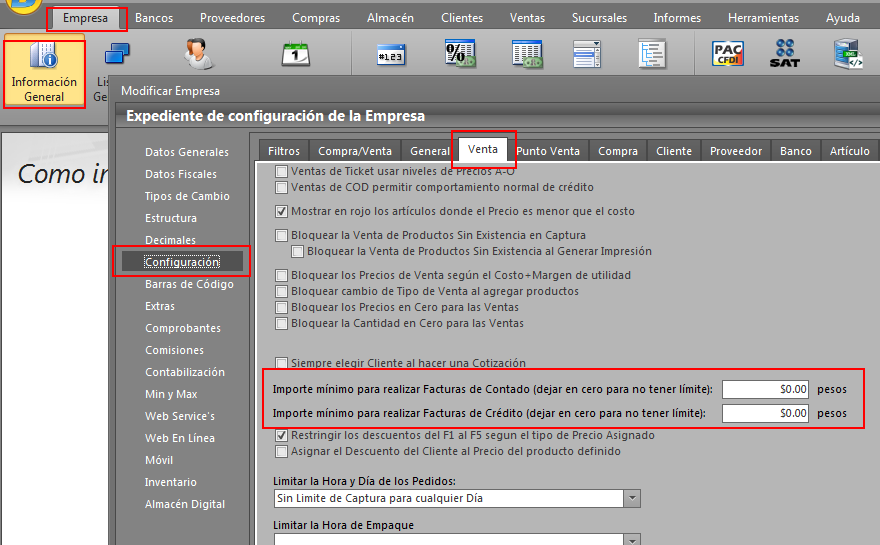880x545 pixels.
Task: Select Decimales in the sidebar
Action: (170, 240)
